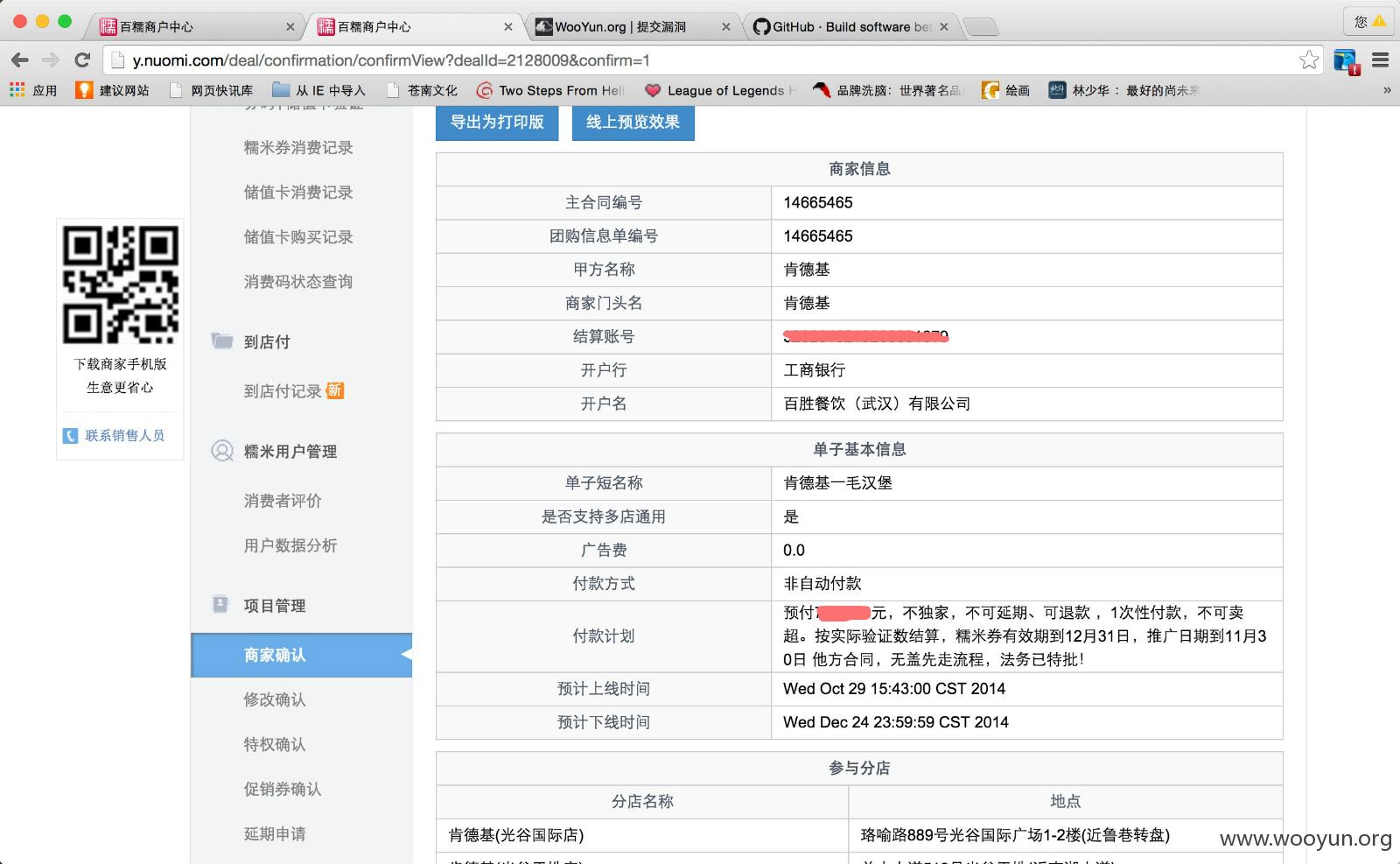
Task: Open 促销券确认 in the sidebar
Action: pyautogui.click(x=283, y=789)
